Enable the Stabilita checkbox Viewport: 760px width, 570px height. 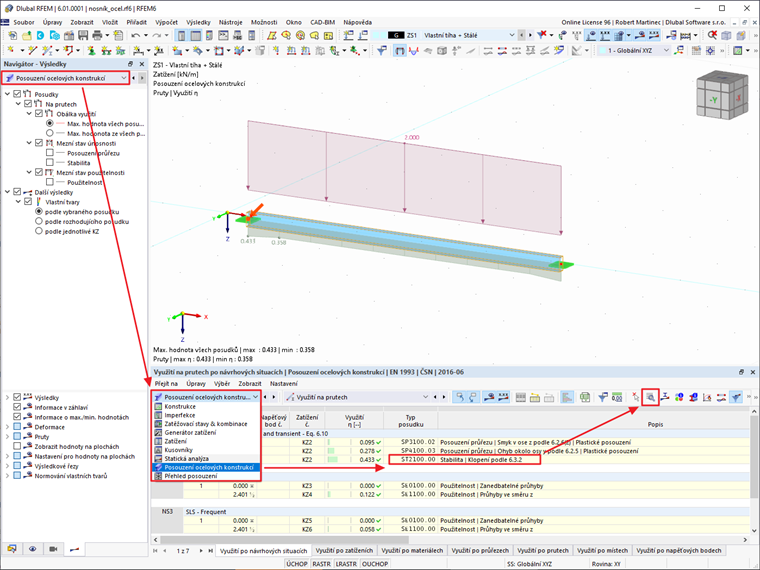coord(49,162)
